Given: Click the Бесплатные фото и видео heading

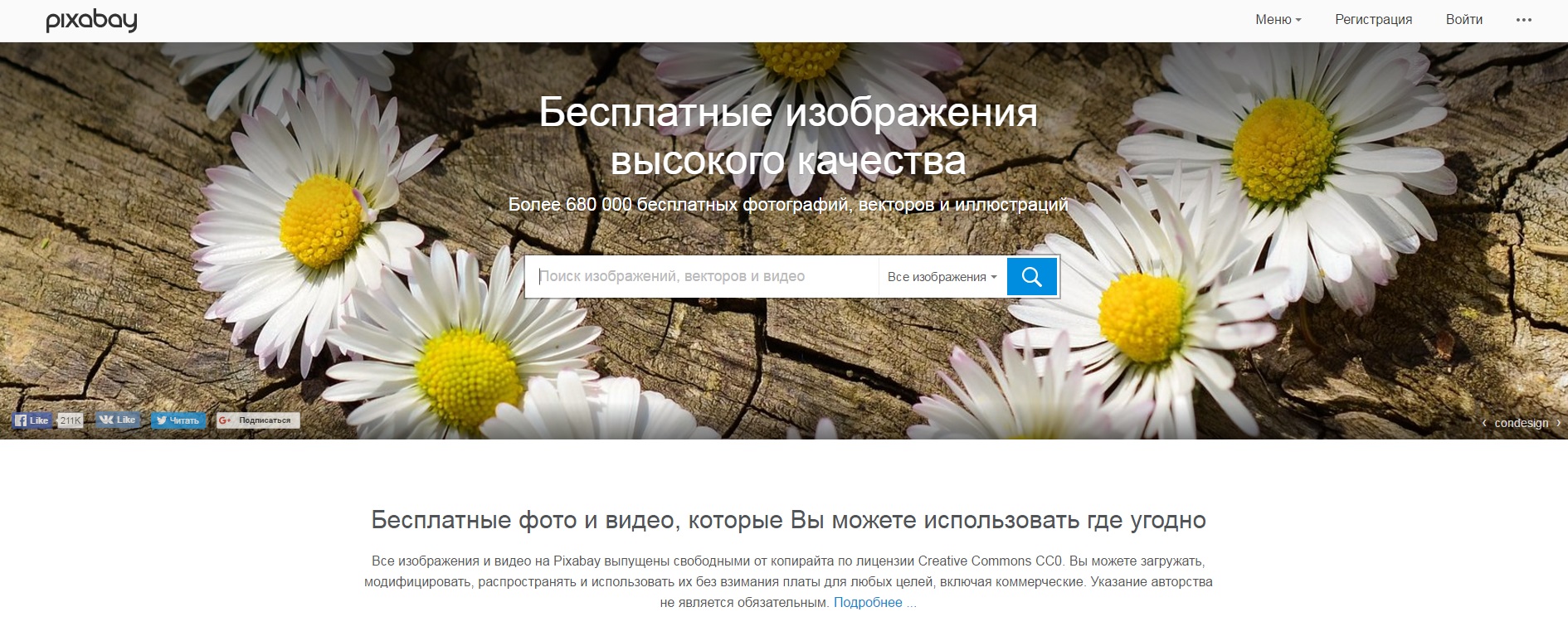Looking at the screenshot, I should (788, 521).
